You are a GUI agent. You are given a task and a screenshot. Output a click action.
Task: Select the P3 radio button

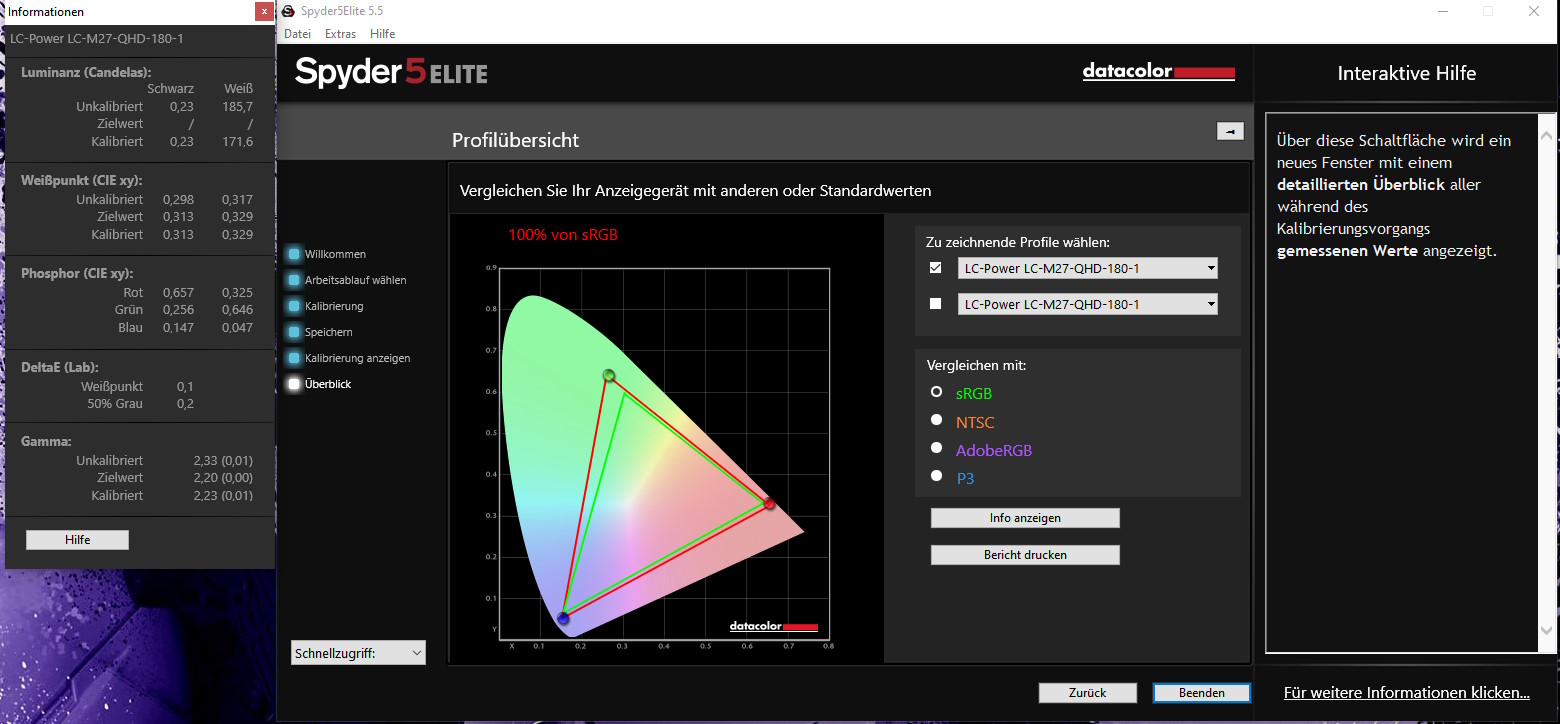tap(936, 476)
